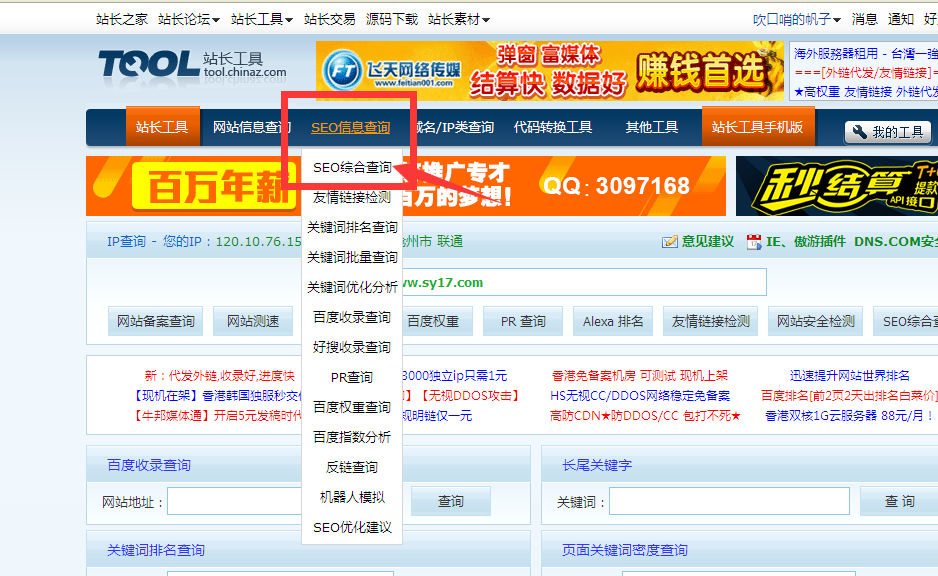Open 源码下载 link
Viewport: 938px width, 576px height.
(x=392, y=19)
